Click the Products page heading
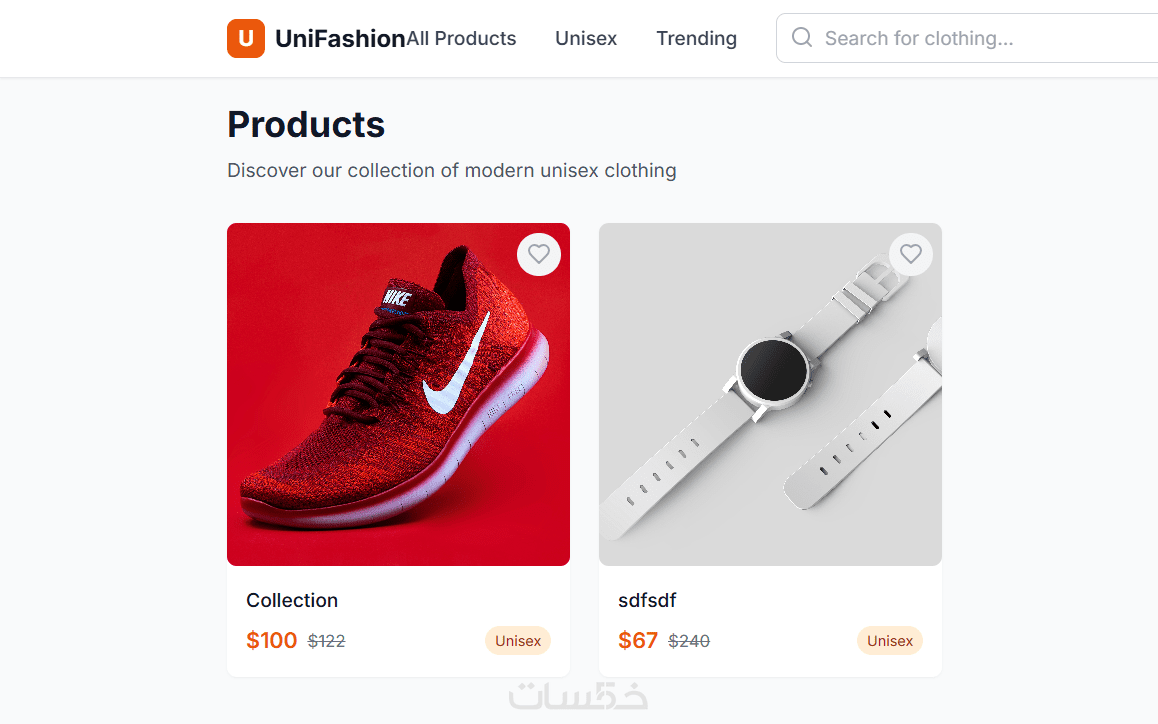The image size is (1158, 724). pyautogui.click(x=306, y=124)
